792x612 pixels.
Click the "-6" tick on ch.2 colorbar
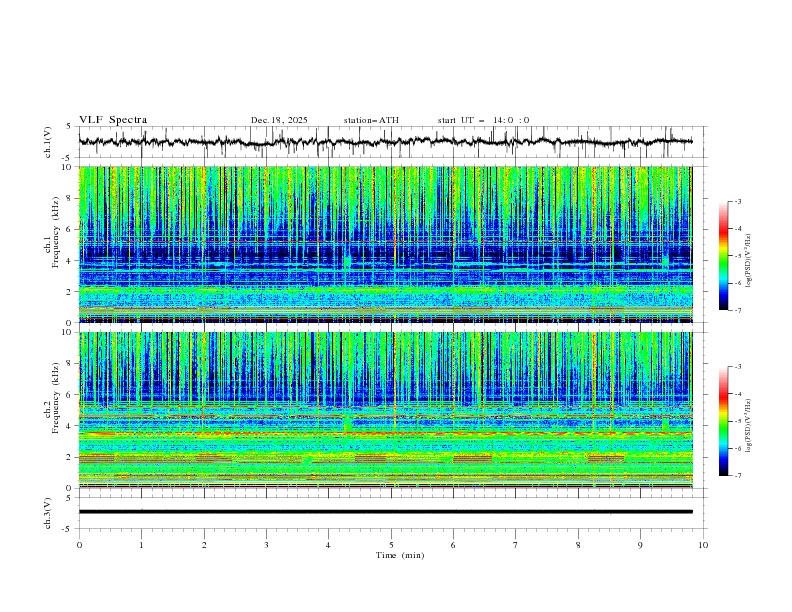738,448
